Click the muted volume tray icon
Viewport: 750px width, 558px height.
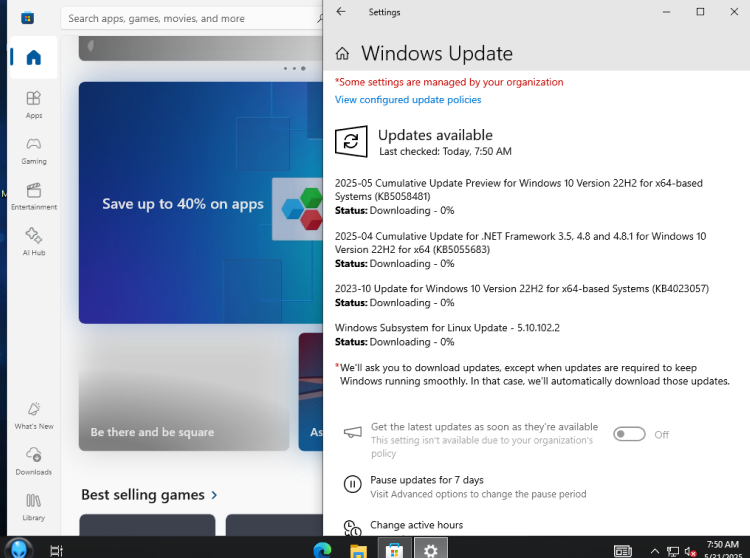(x=690, y=551)
